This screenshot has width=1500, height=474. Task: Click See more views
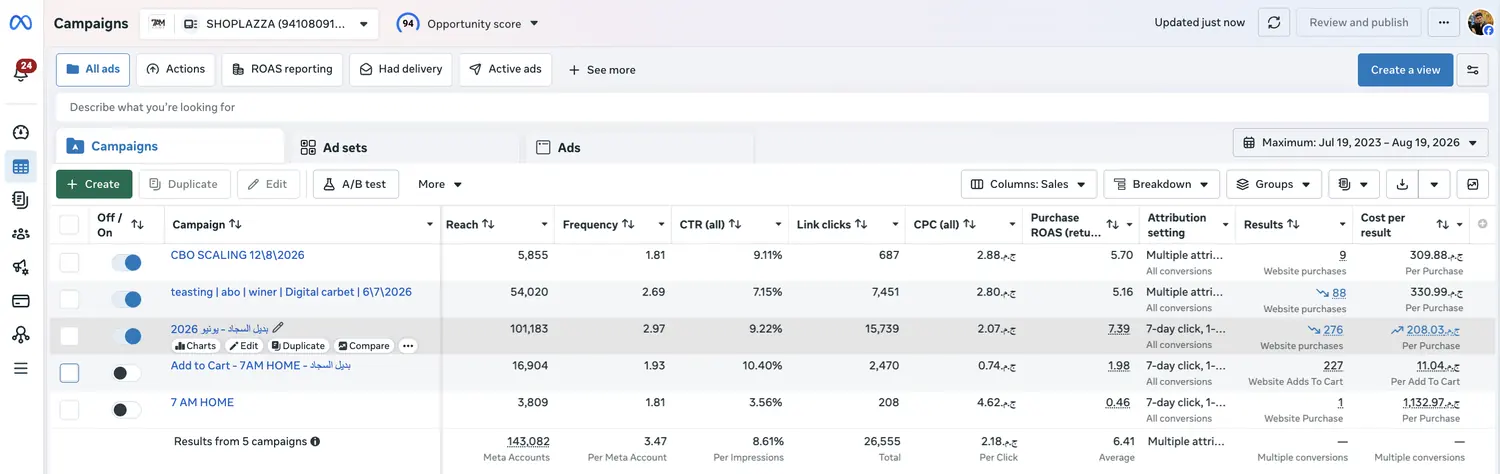(602, 70)
